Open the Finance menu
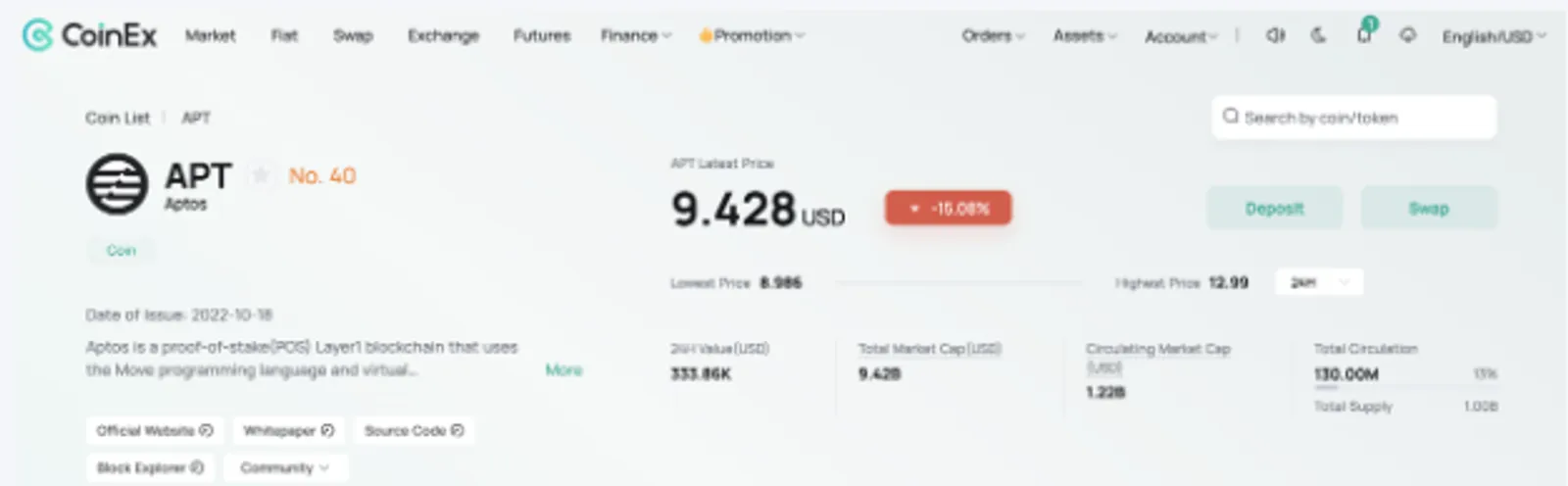 tap(635, 35)
